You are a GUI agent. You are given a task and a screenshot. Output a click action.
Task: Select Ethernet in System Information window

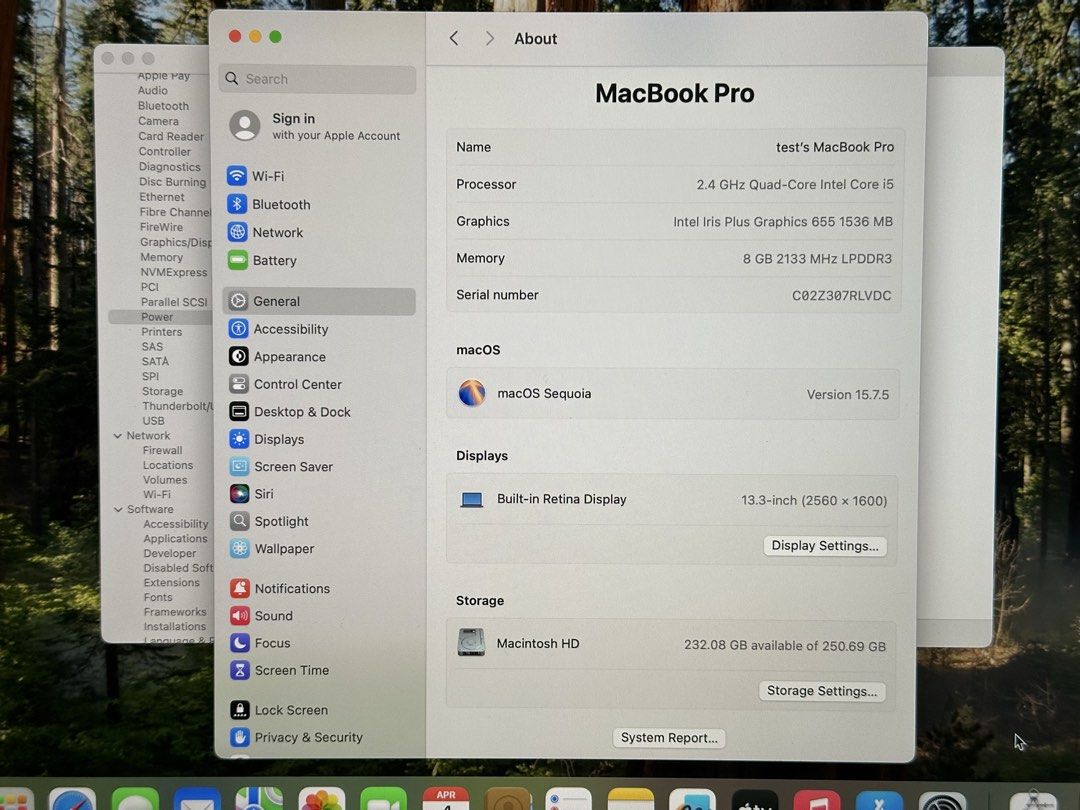162,197
